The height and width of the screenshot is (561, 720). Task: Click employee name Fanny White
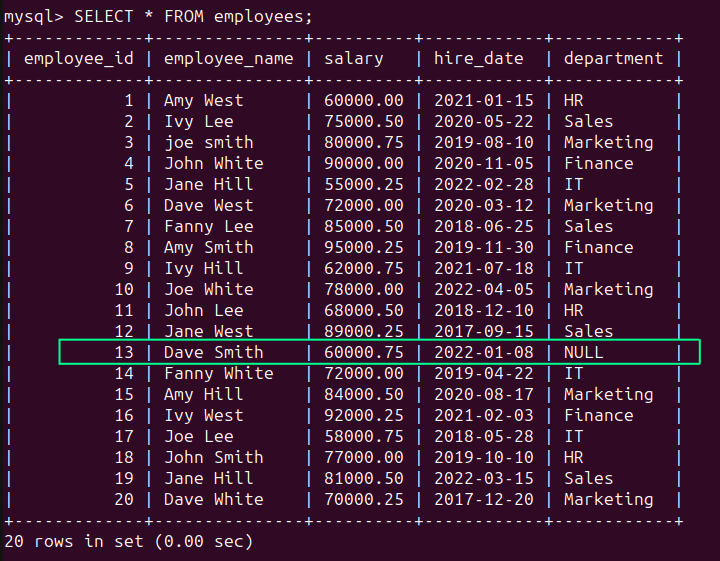[x=218, y=373]
